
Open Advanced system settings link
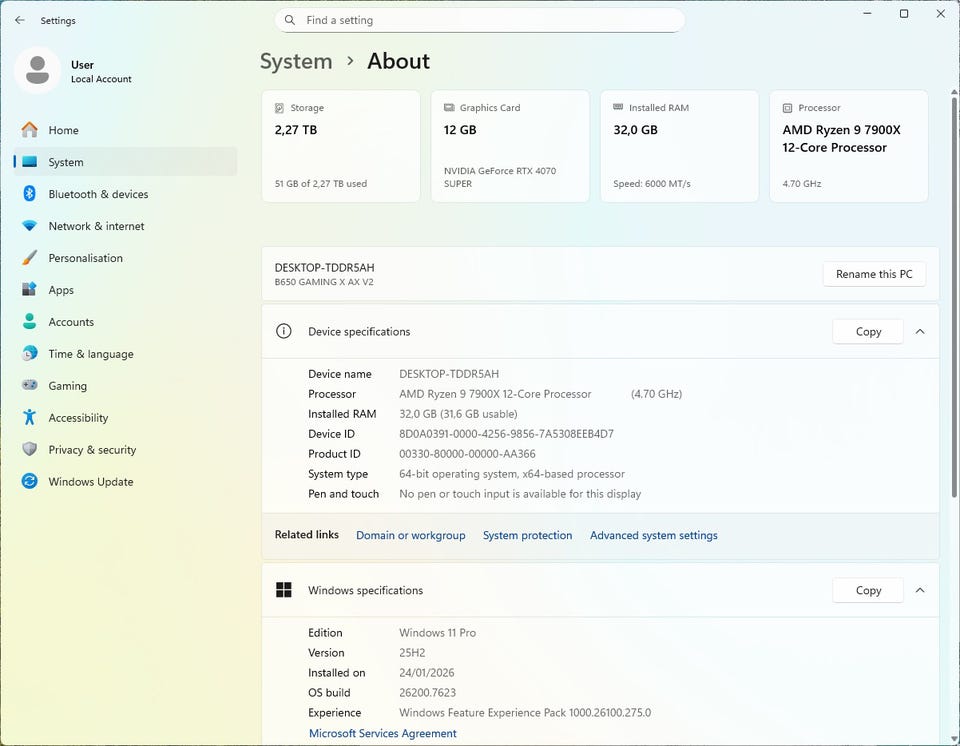click(x=653, y=536)
